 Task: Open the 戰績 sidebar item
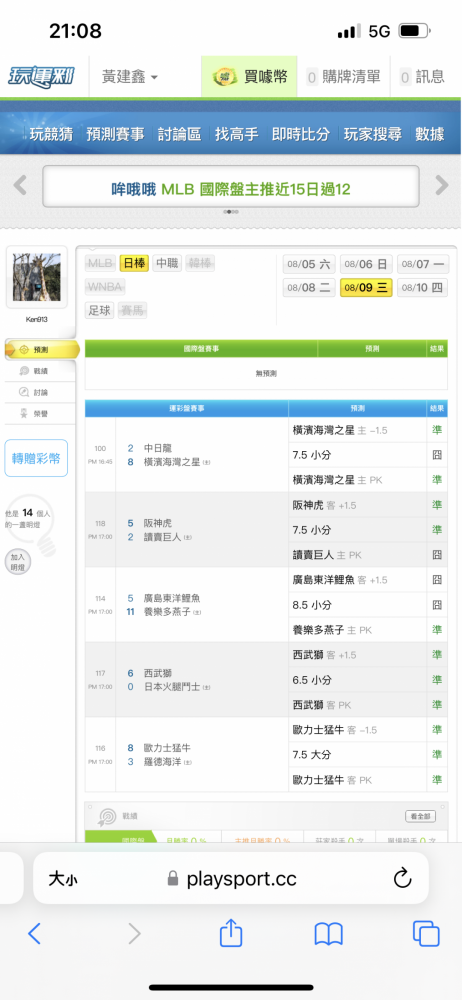tap(38, 371)
